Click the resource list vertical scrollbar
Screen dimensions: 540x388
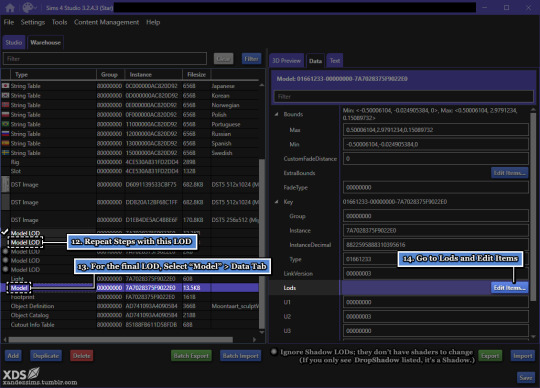click(262, 243)
